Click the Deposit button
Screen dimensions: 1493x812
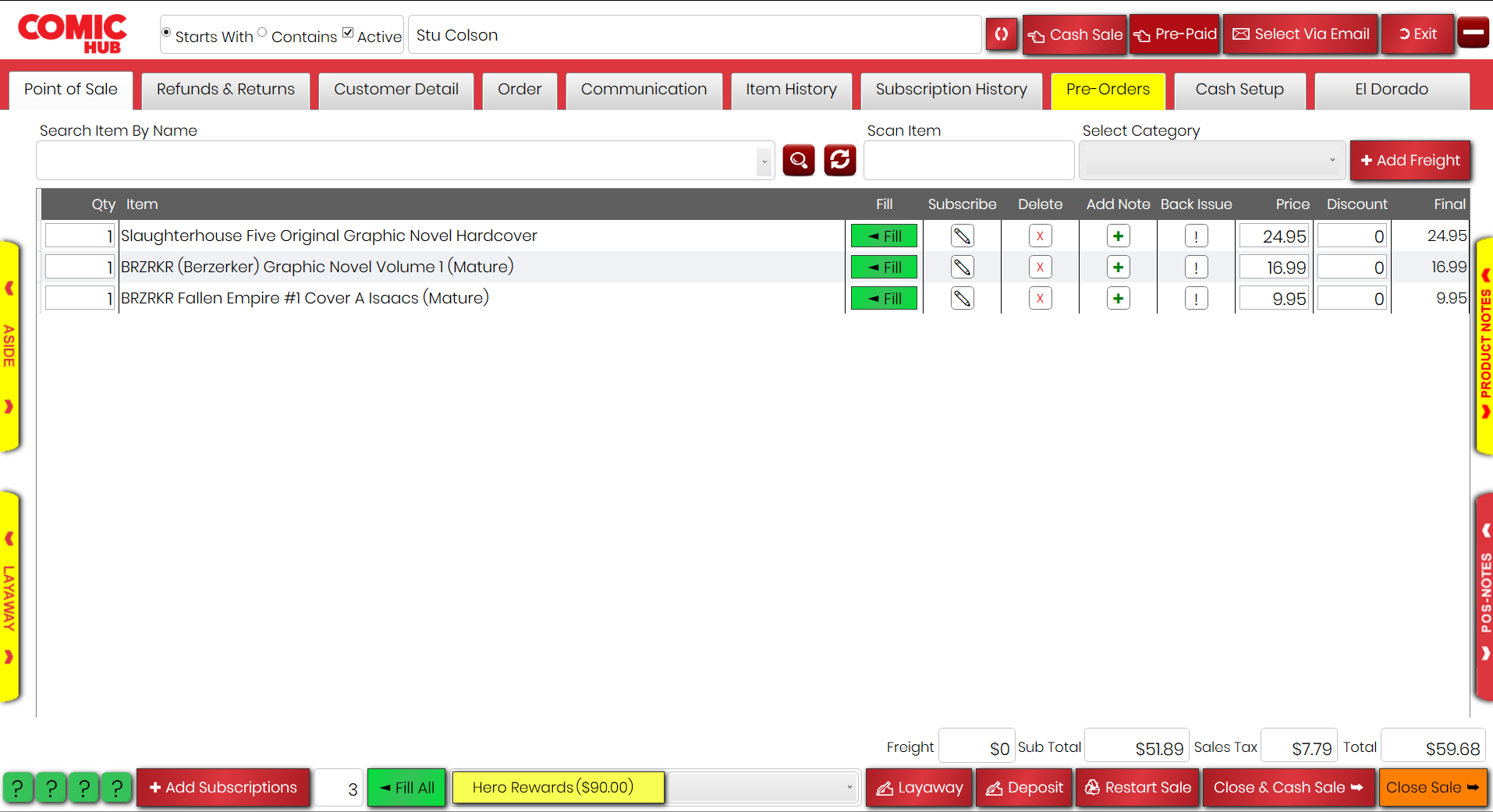pyautogui.click(x=1024, y=788)
